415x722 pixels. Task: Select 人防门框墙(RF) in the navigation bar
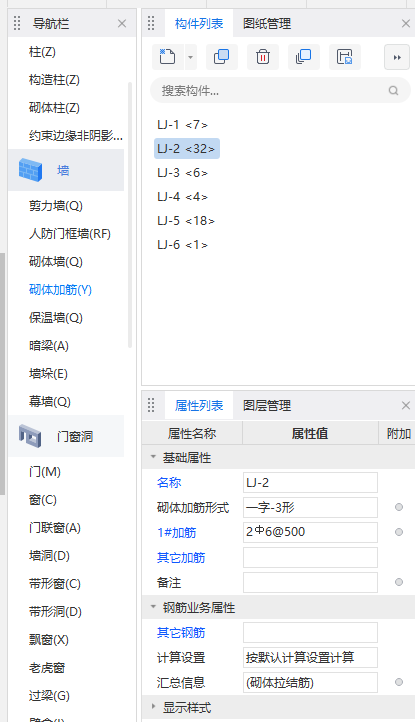pos(70,233)
